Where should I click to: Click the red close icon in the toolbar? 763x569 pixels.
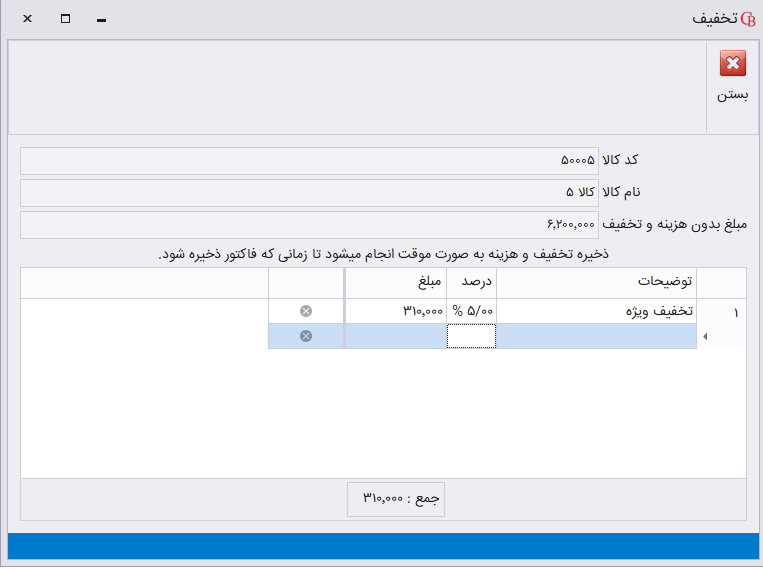[733, 64]
